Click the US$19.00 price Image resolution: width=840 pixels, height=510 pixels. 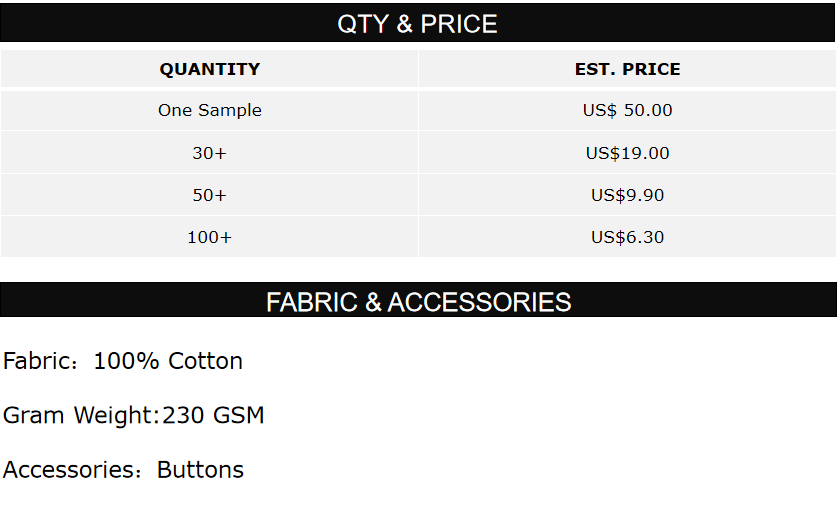pos(627,153)
